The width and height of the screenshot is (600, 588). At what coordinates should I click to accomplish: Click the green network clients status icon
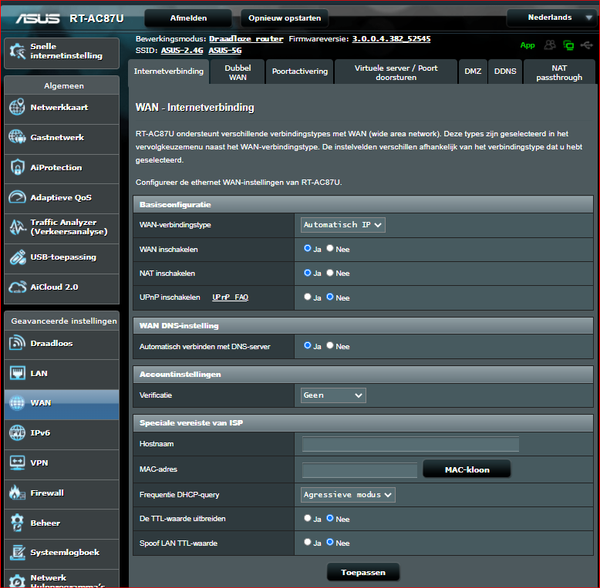point(569,45)
